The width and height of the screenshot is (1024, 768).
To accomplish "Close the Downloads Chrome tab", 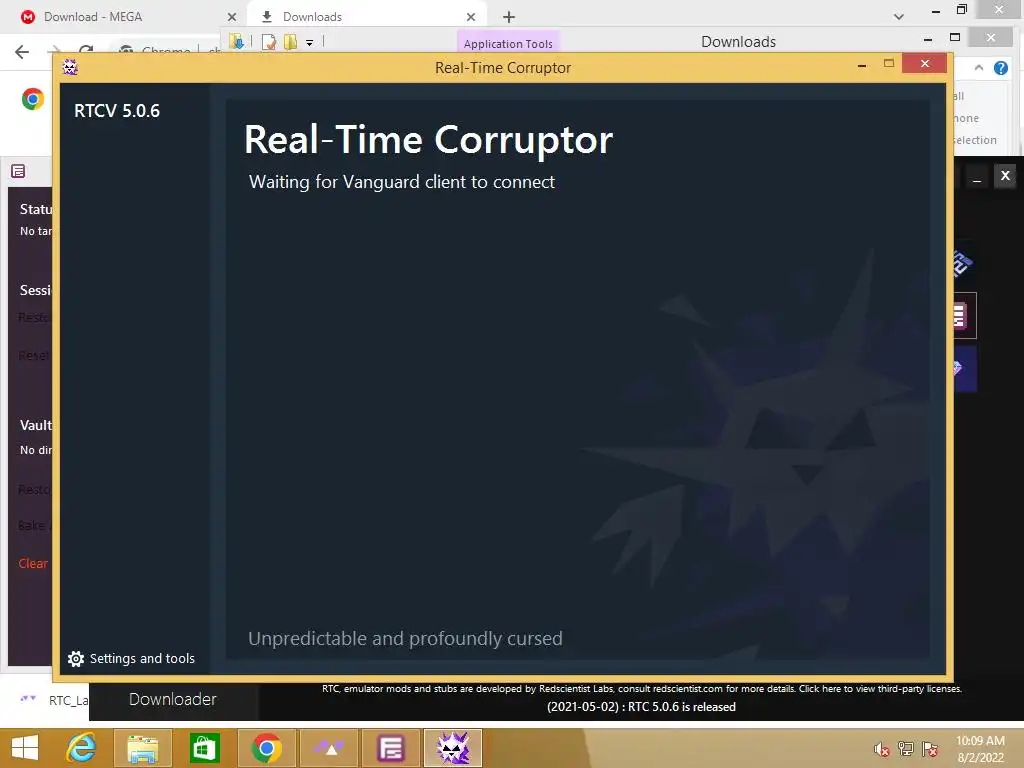I will pyautogui.click(x=471, y=17).
